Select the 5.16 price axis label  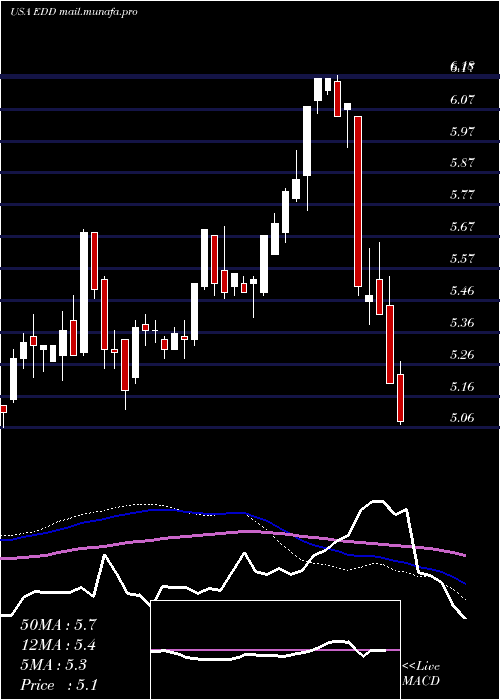pos(462,386)
